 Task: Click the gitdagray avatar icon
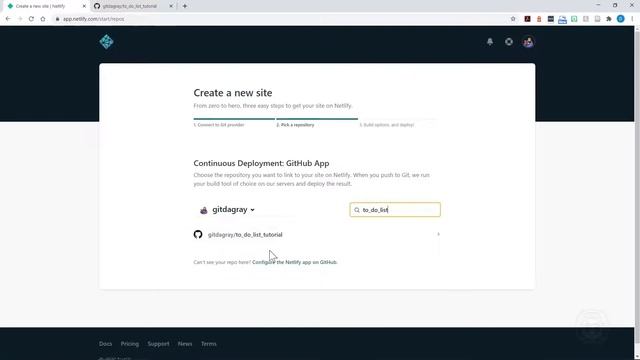[x=204, y=210]
